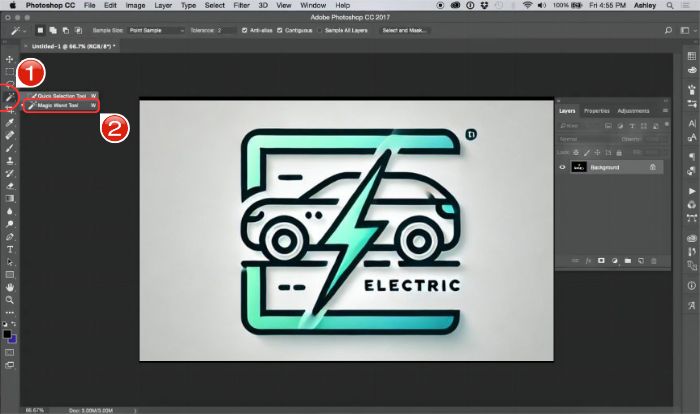Create a new group folder icon
Screen dimensions: 700x414
point(628,261)
